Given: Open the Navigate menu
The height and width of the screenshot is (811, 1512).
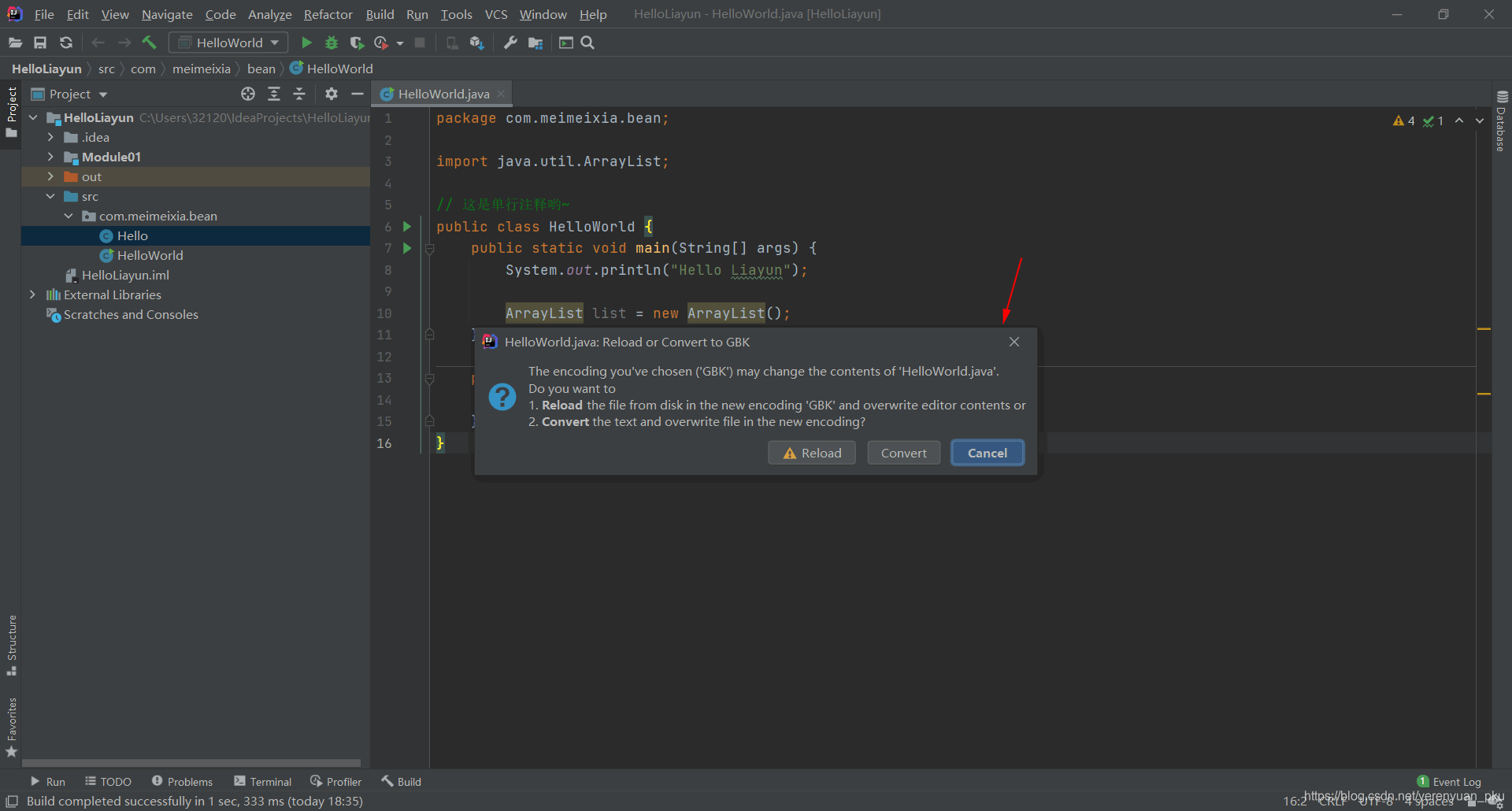Looking at the screenshot, I should [x=167, y=14].
